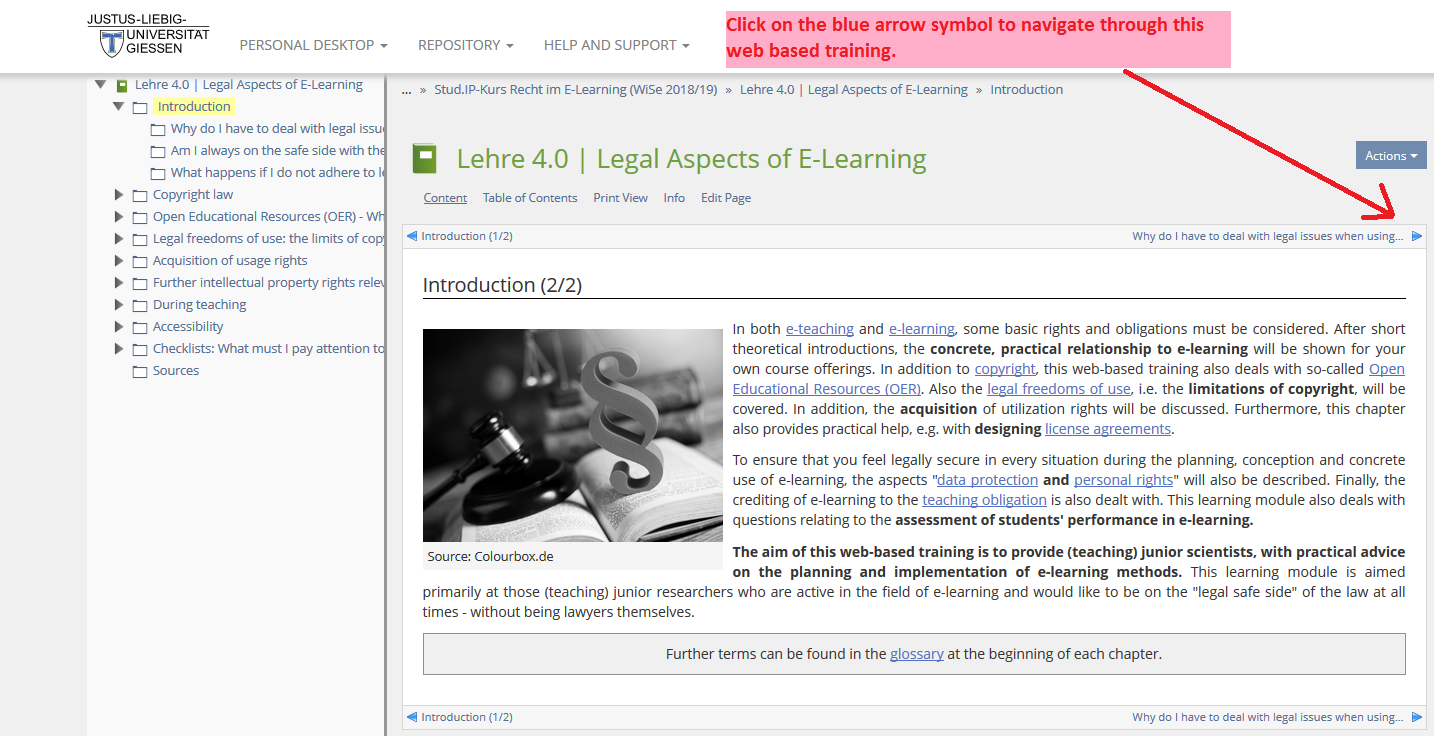Image resolution: width=1434 pixels, height=736 pixels.
Task: Click the paragraph symbol and gavel image
Action: click(x=572, y=436)
